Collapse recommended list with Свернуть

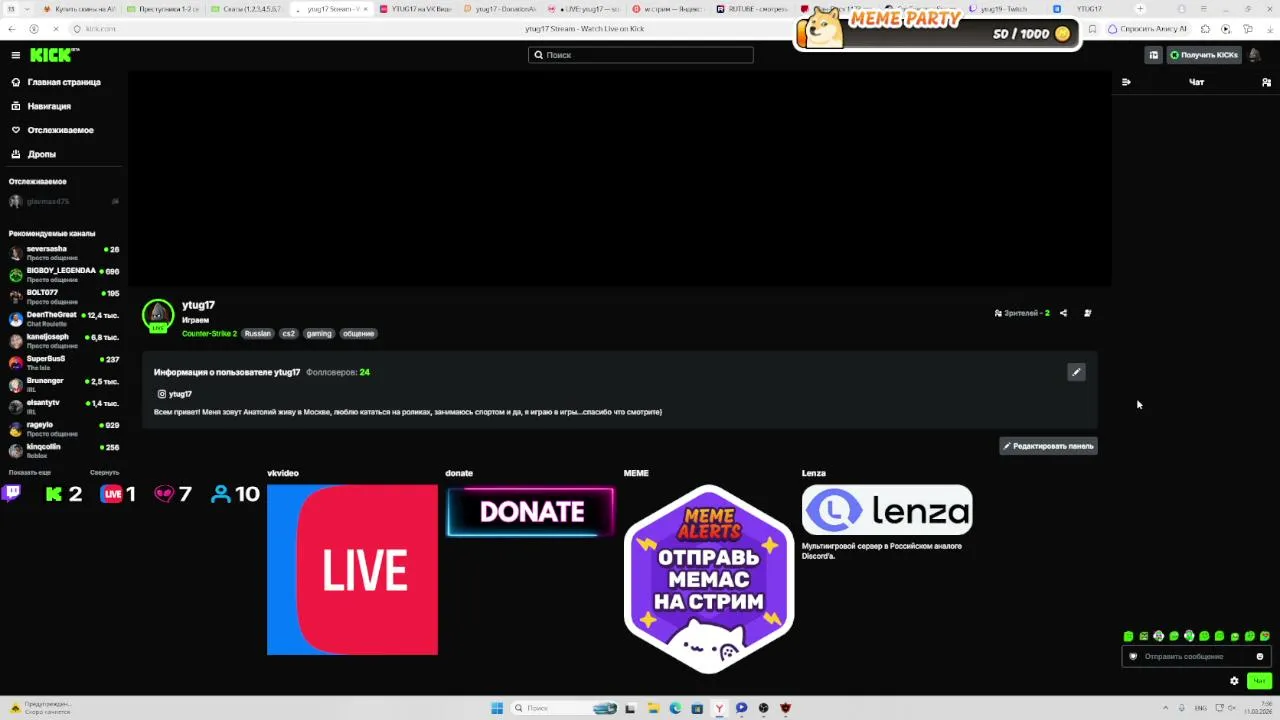(104, 472)
